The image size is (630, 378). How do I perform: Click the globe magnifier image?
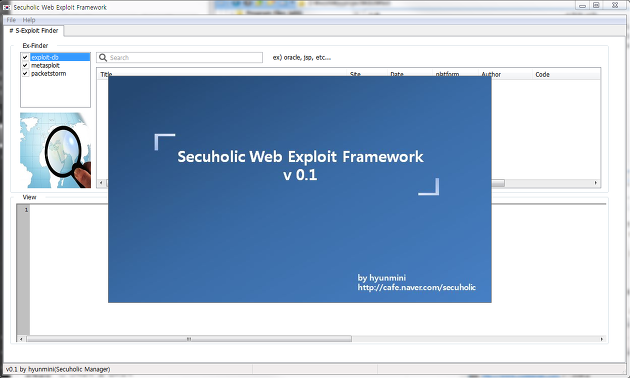55,150
